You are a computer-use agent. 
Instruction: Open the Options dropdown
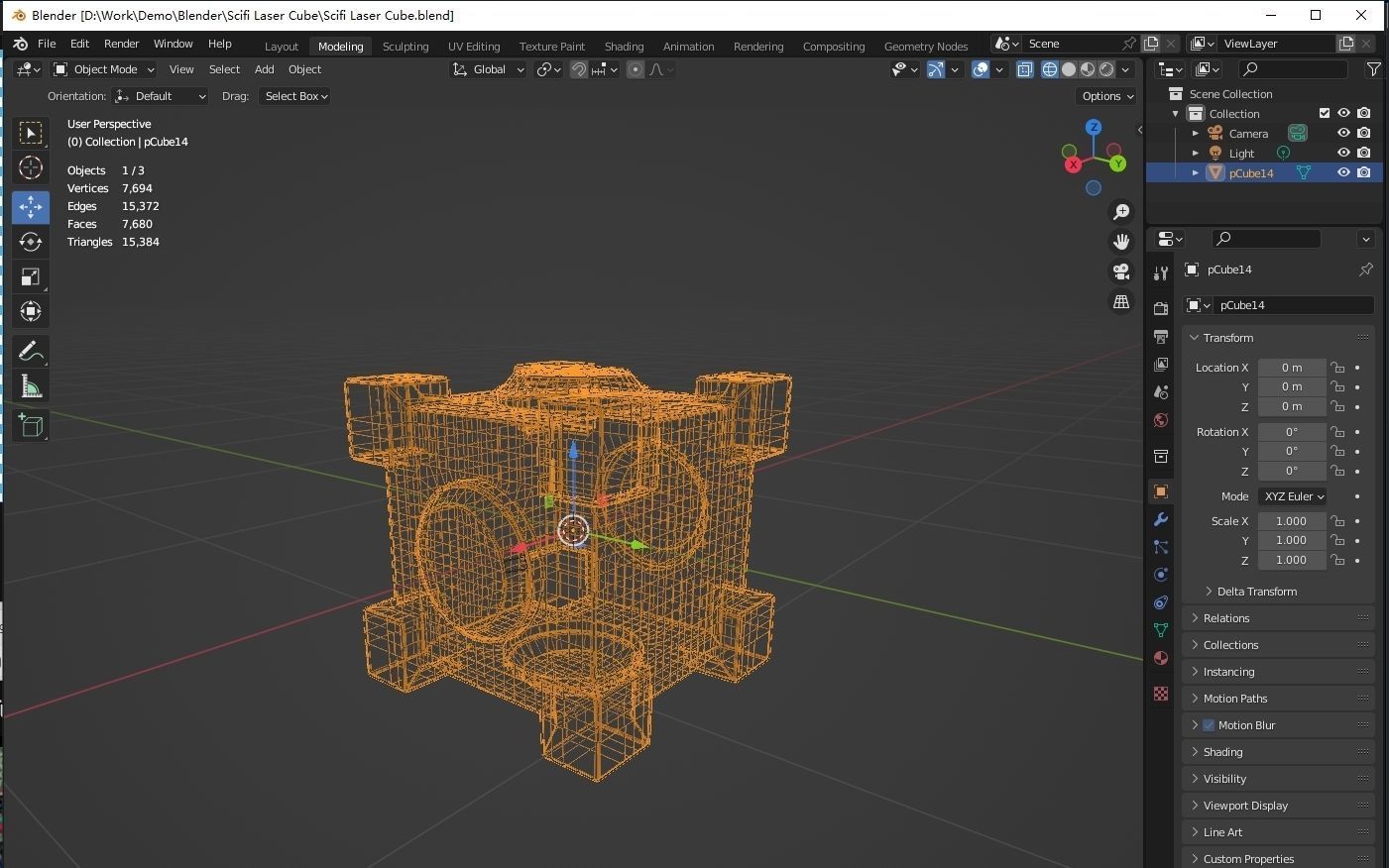tap(1106, 96)
